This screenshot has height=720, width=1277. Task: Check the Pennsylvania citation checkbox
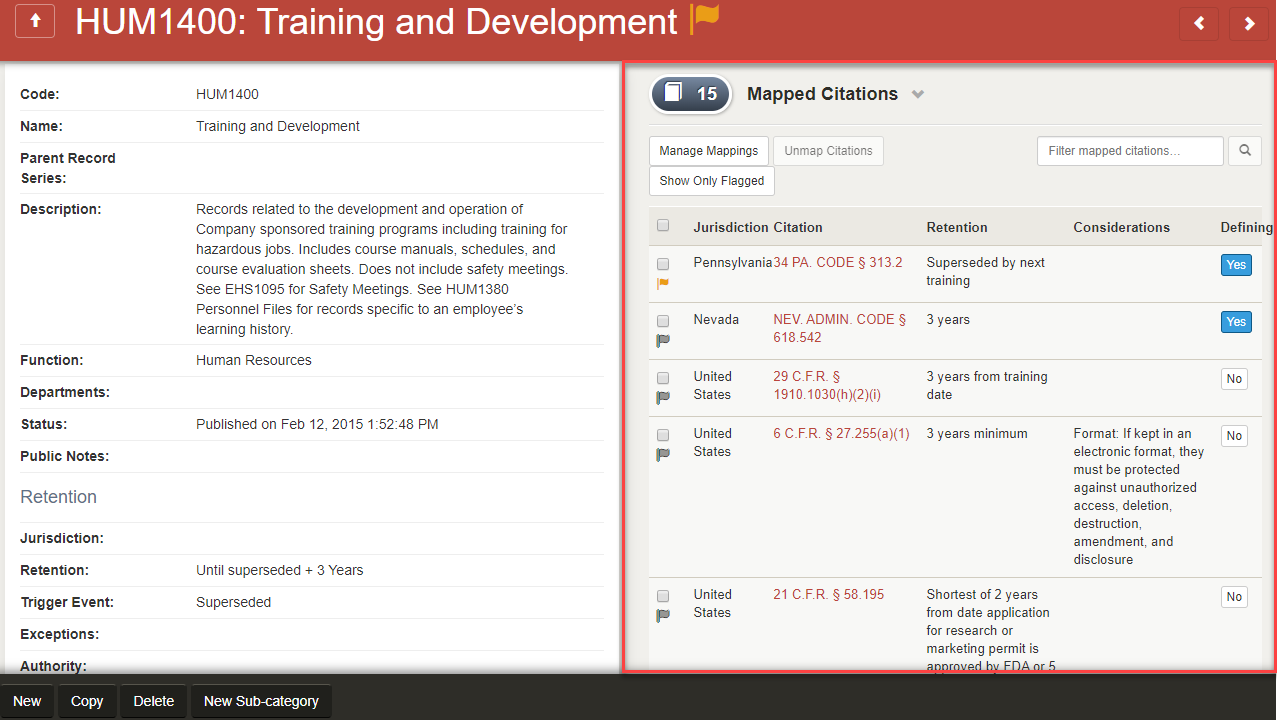[x=663, y=264]
